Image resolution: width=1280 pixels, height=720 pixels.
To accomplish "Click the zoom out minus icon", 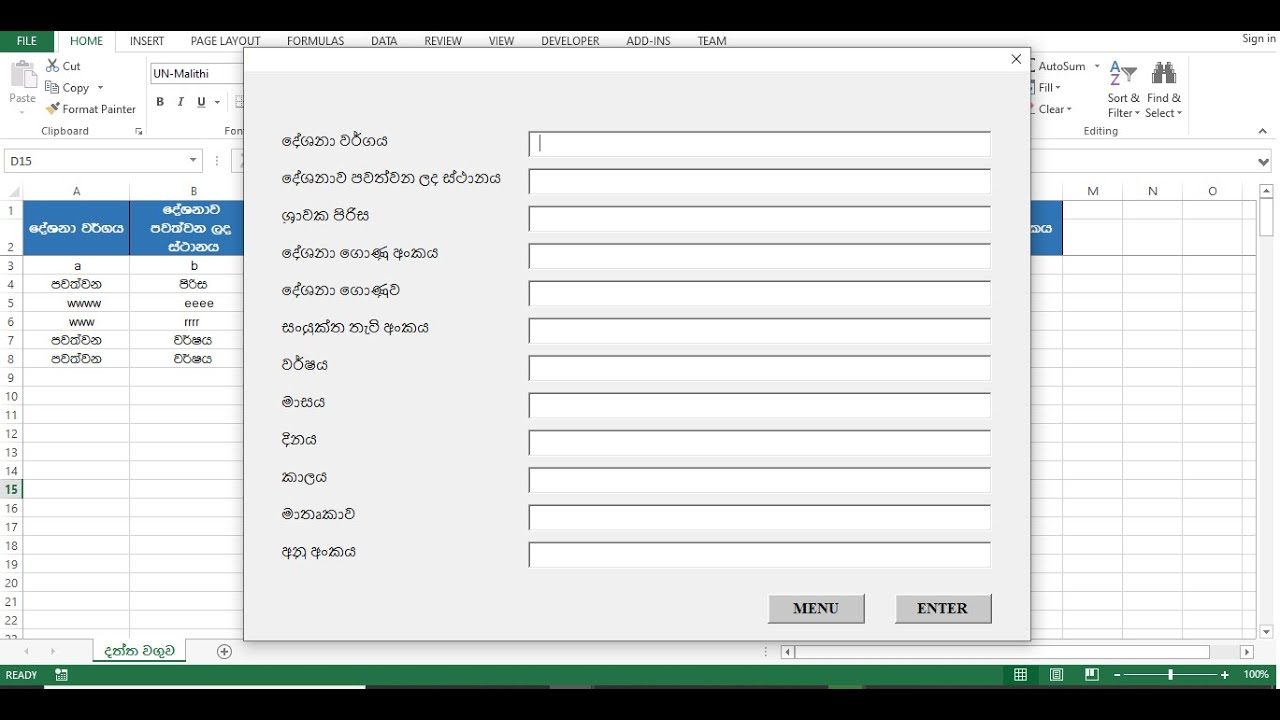I will pyautogui.click(x=1118, y=675).
